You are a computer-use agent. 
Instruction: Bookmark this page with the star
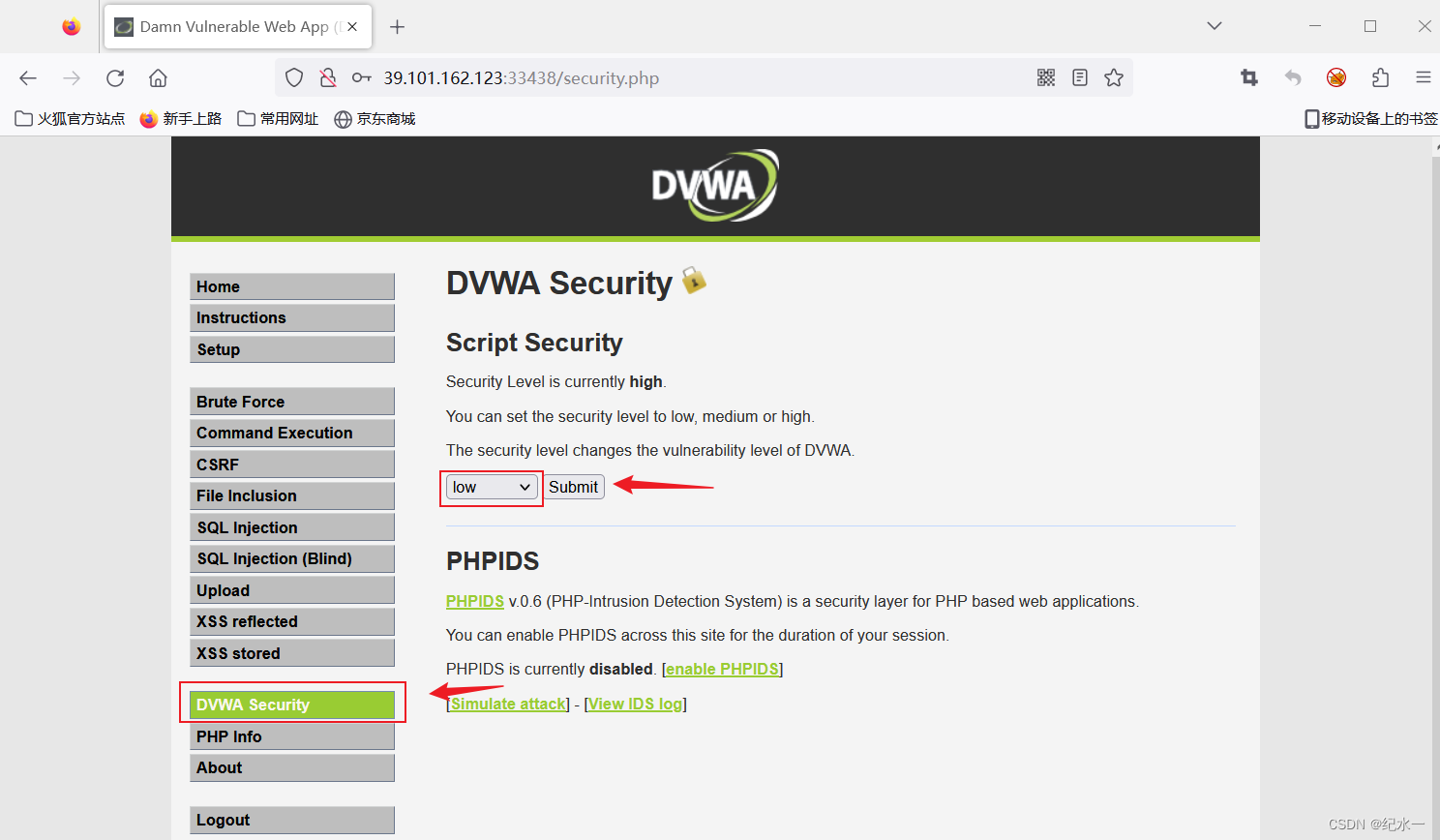tap(1114, 78)
